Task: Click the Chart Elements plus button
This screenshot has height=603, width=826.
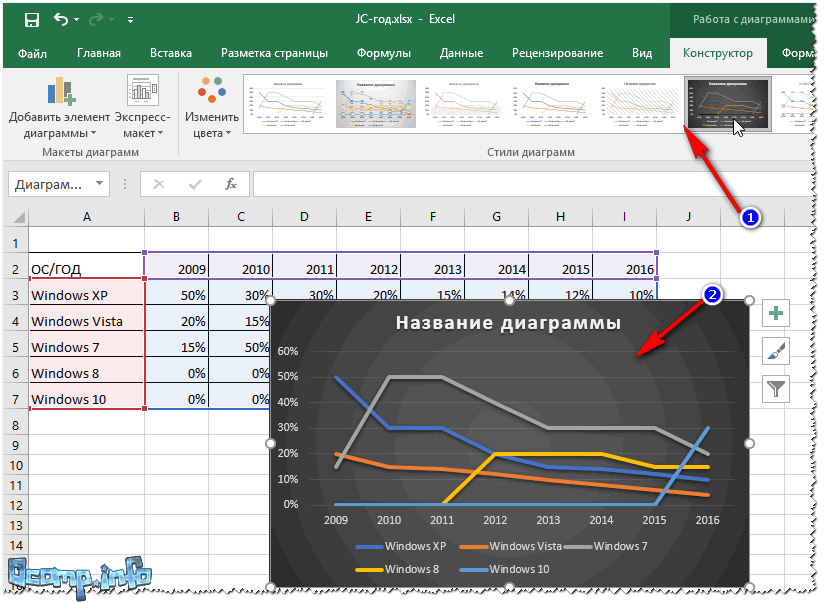Action: coord(775,313)
